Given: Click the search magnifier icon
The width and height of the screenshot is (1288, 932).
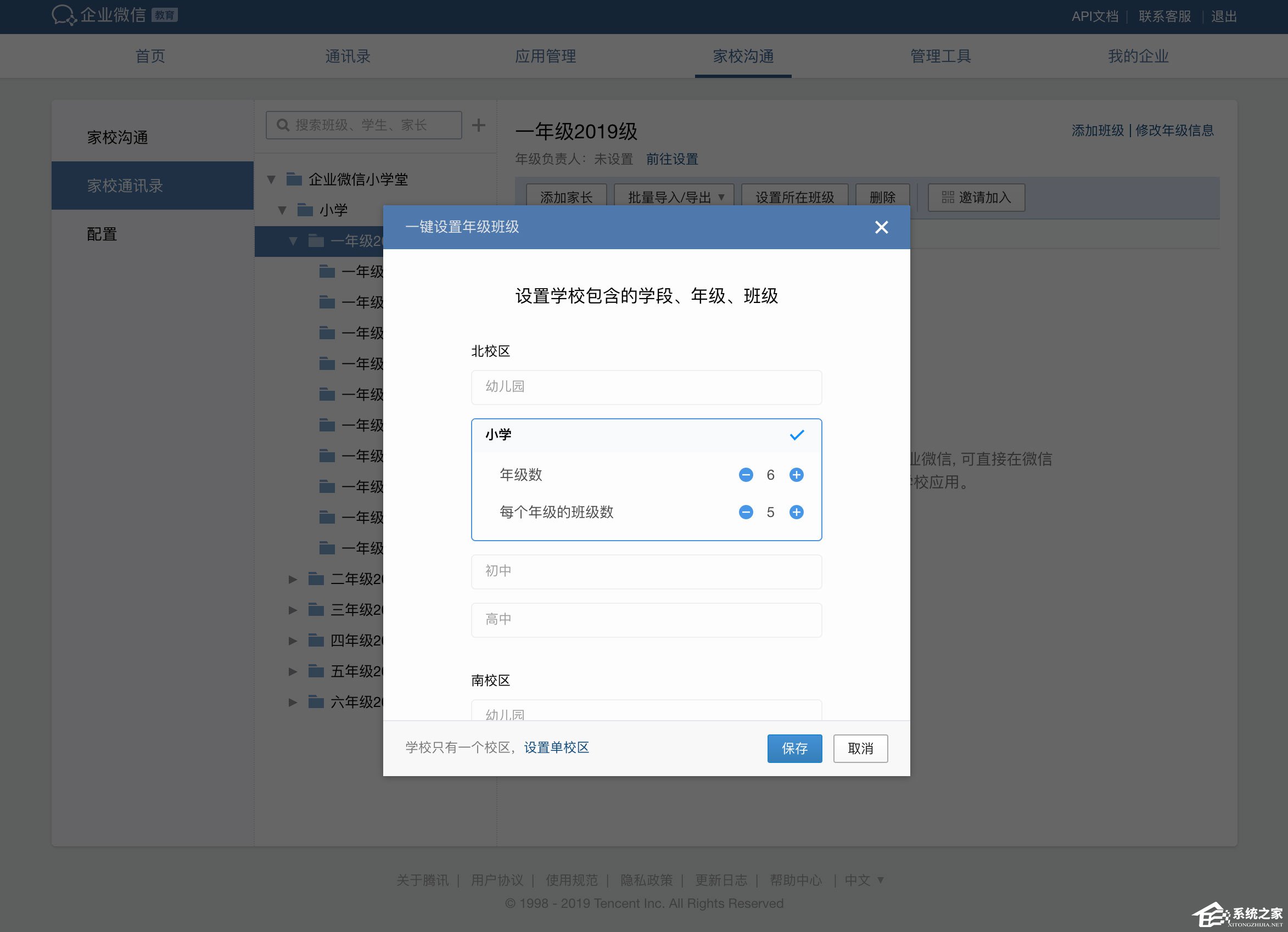Looking at the screenshot, I should (x=283, y=125).
